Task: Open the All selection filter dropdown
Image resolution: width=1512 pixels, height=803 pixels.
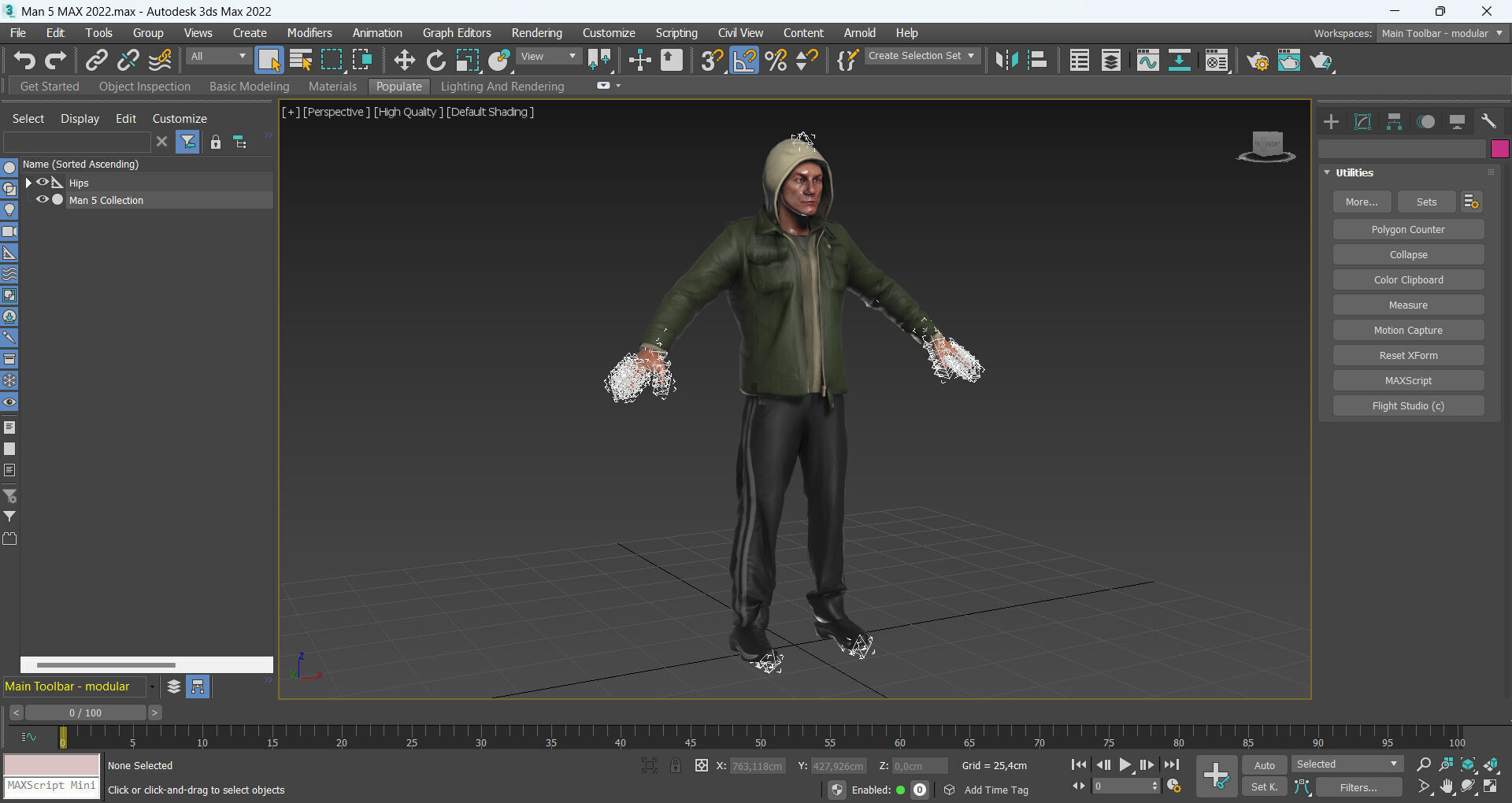Action: point(218,57)
